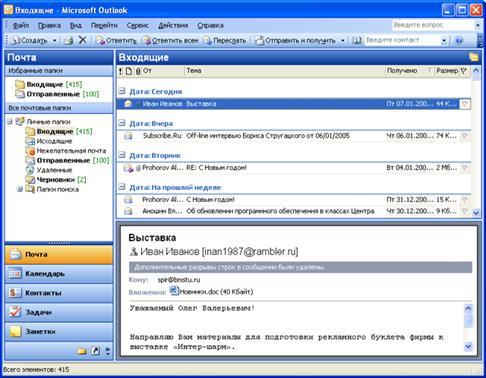Open the Файл menu
Viewport: 486px width, 378px height.
pos(21,25)
